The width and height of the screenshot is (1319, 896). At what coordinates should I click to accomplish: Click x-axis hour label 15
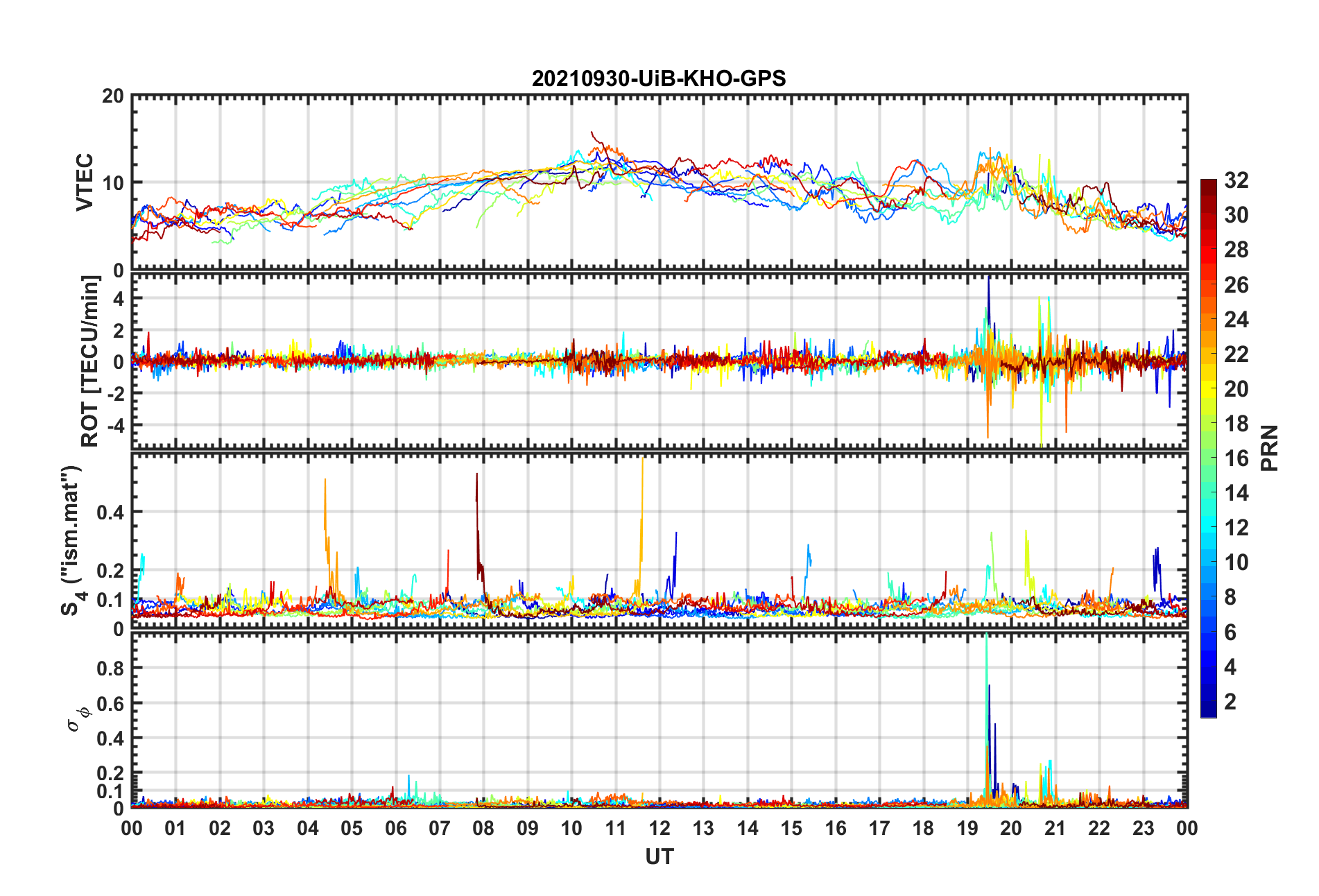[x=791, y=828]
